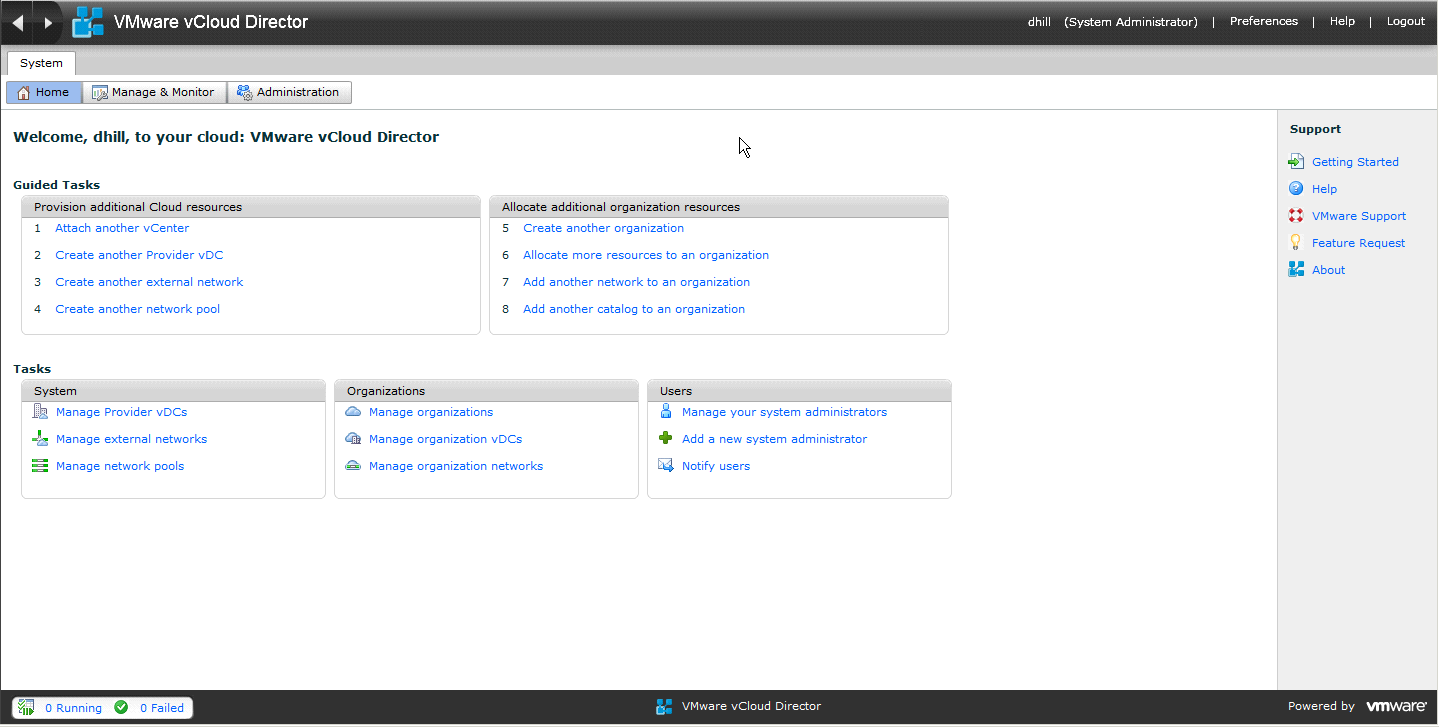This screenshot has height=727, width=1439.
Task: Click the Manage organization networks icon
Action: point(353,466)
